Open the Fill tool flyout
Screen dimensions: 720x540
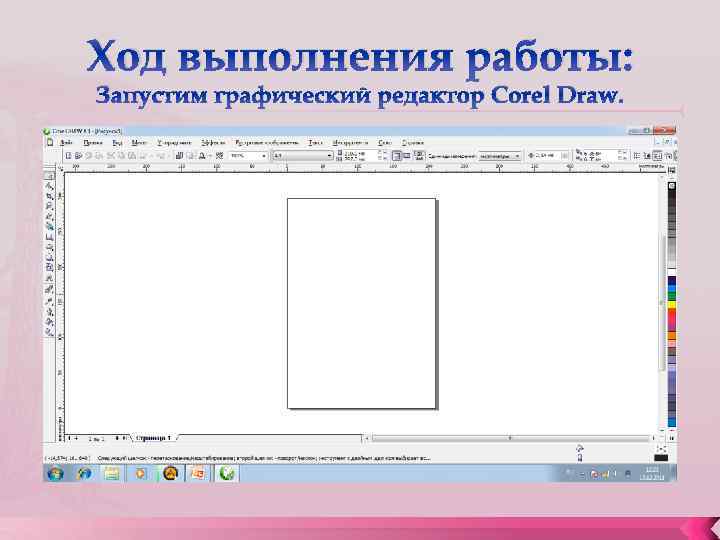tap(49, 323)
